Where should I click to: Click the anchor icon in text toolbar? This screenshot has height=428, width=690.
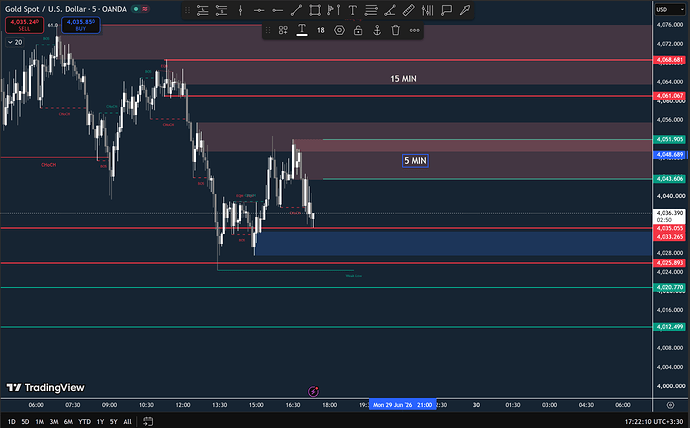377,30
